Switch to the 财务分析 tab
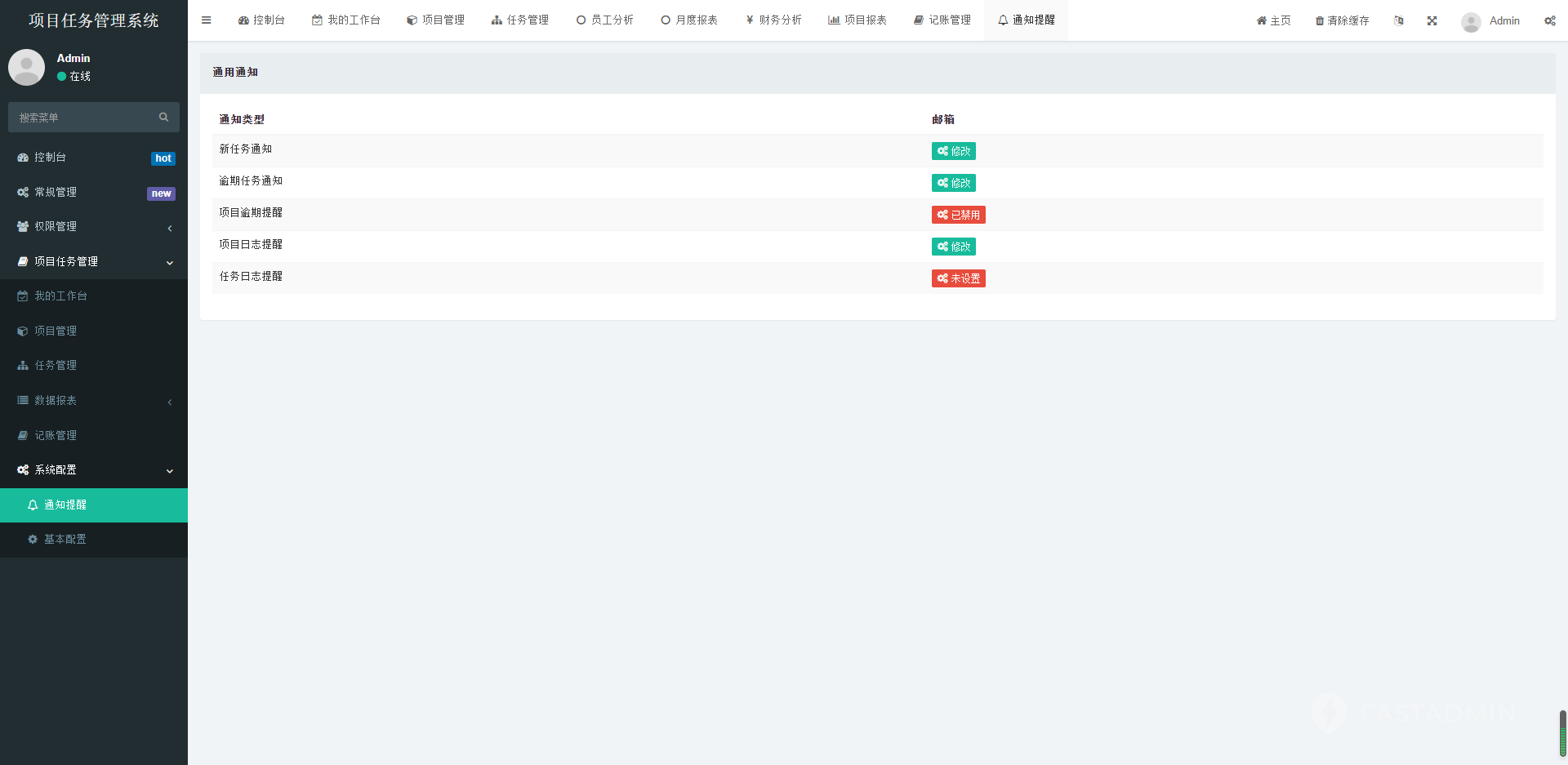This screenshot has height=765, width=1568. [x=773, y=20]
